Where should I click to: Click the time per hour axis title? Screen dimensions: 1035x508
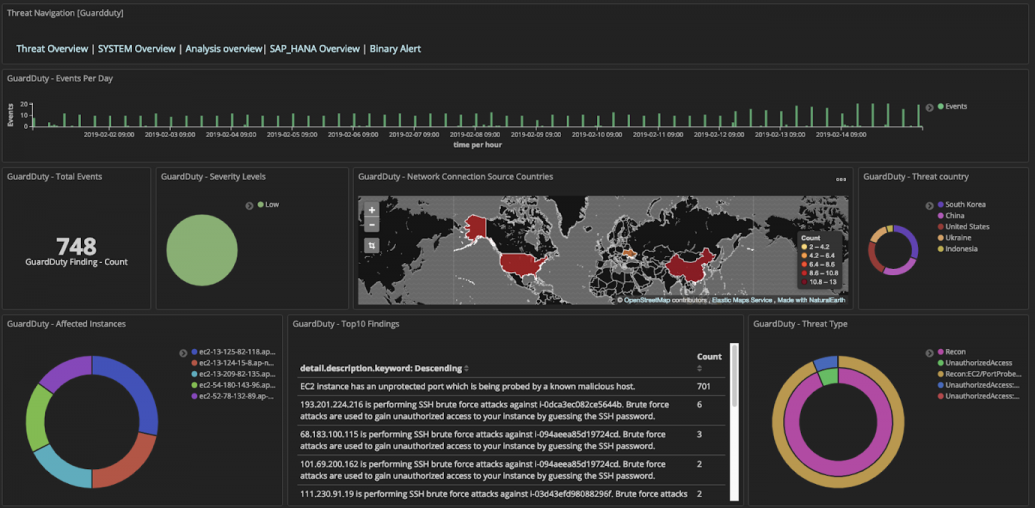tap(477, 144)
